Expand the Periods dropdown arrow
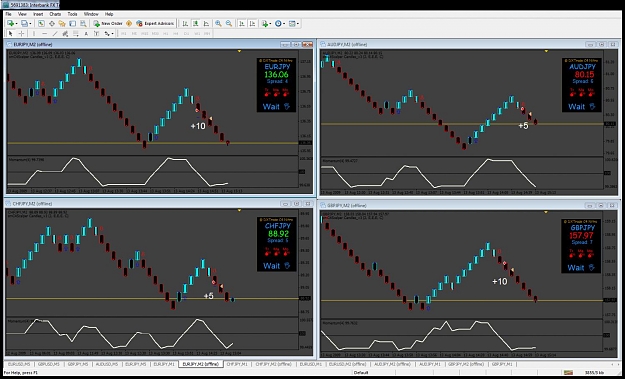The width and height of the screenshot is (625, 379). point(284,24)
